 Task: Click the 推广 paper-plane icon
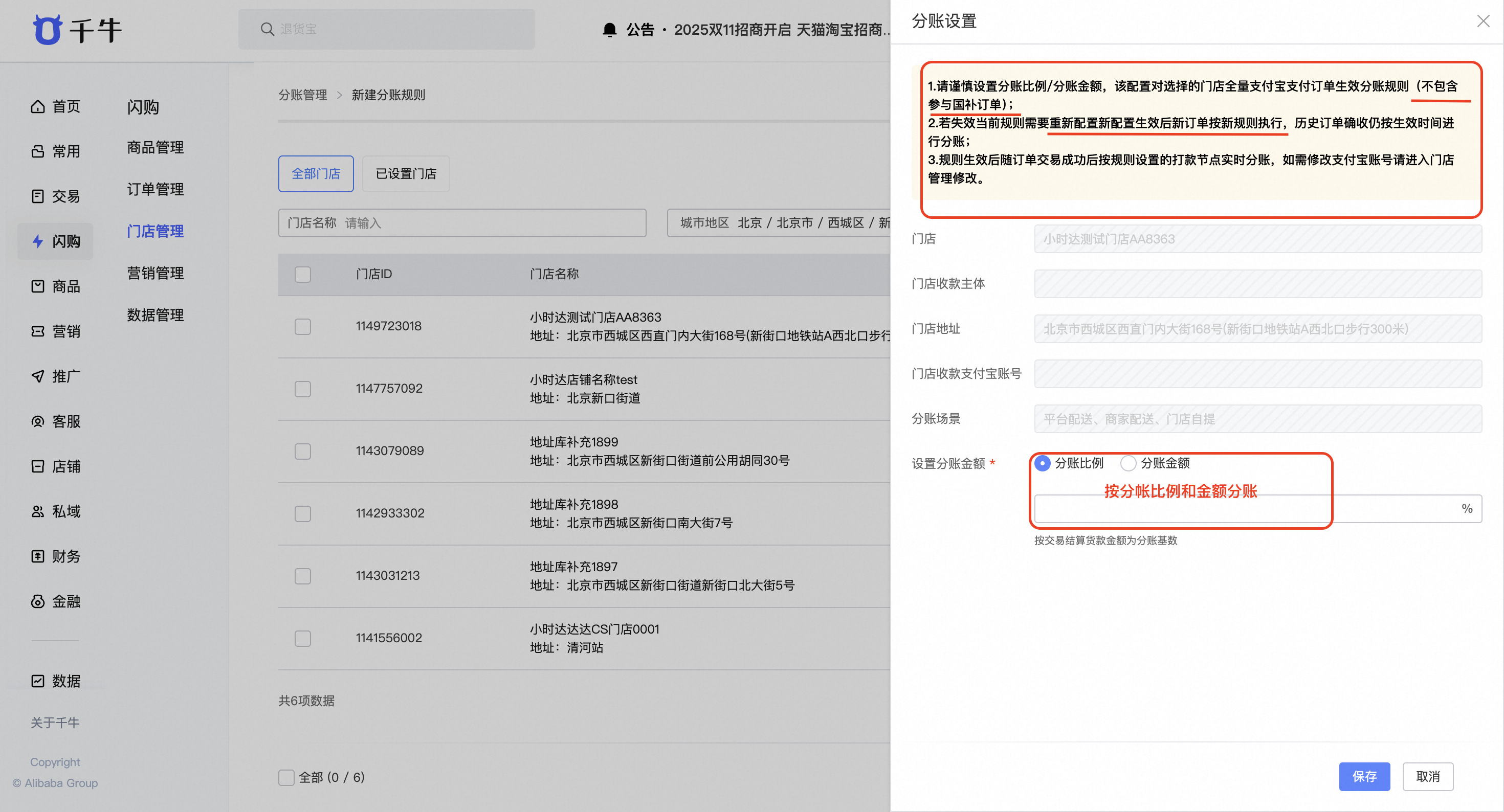38,376
